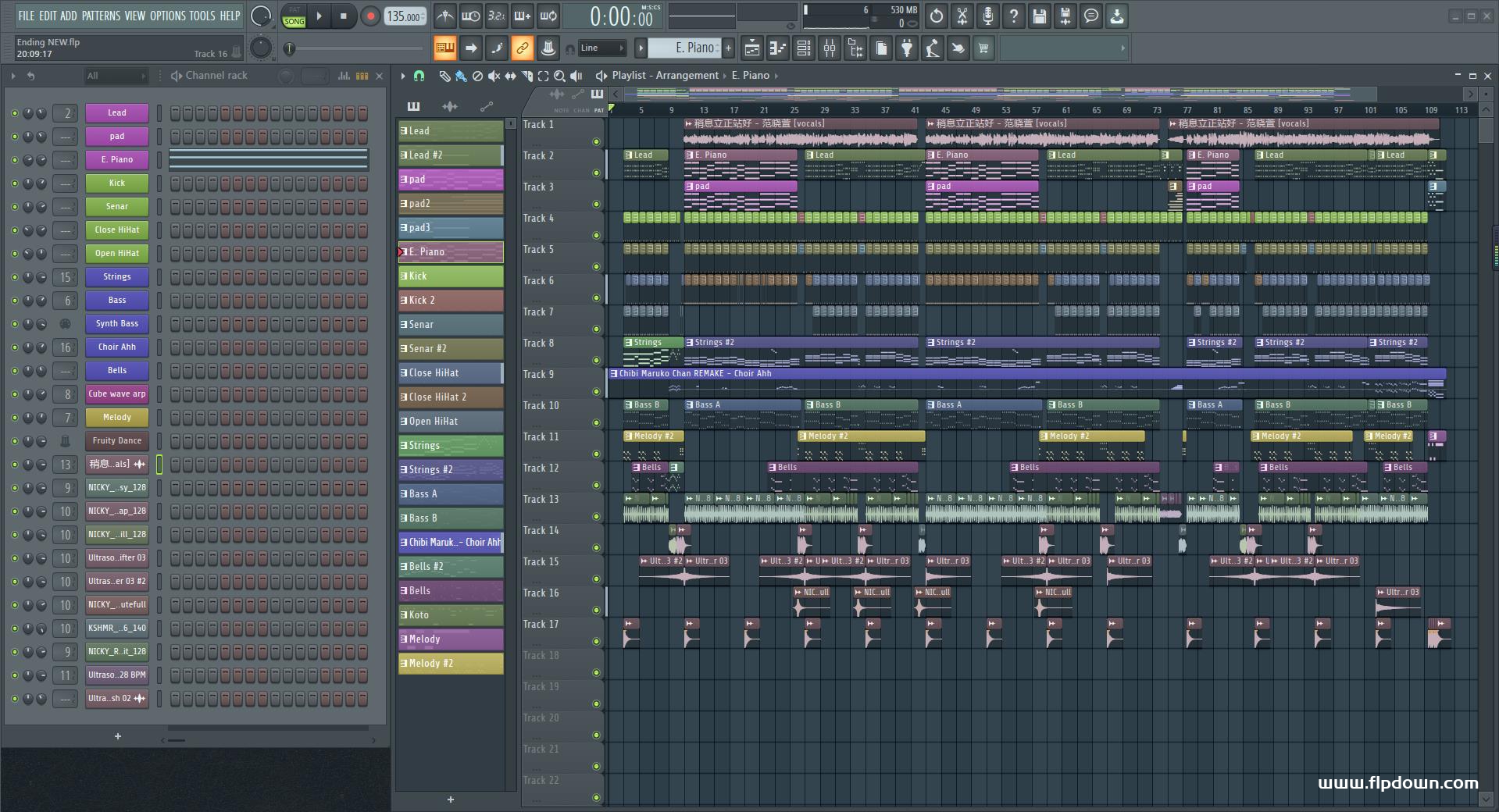This screenshot has height=812, width=1499.
Task: Select the playlist draw pencil tool
Action: point(444,76)
